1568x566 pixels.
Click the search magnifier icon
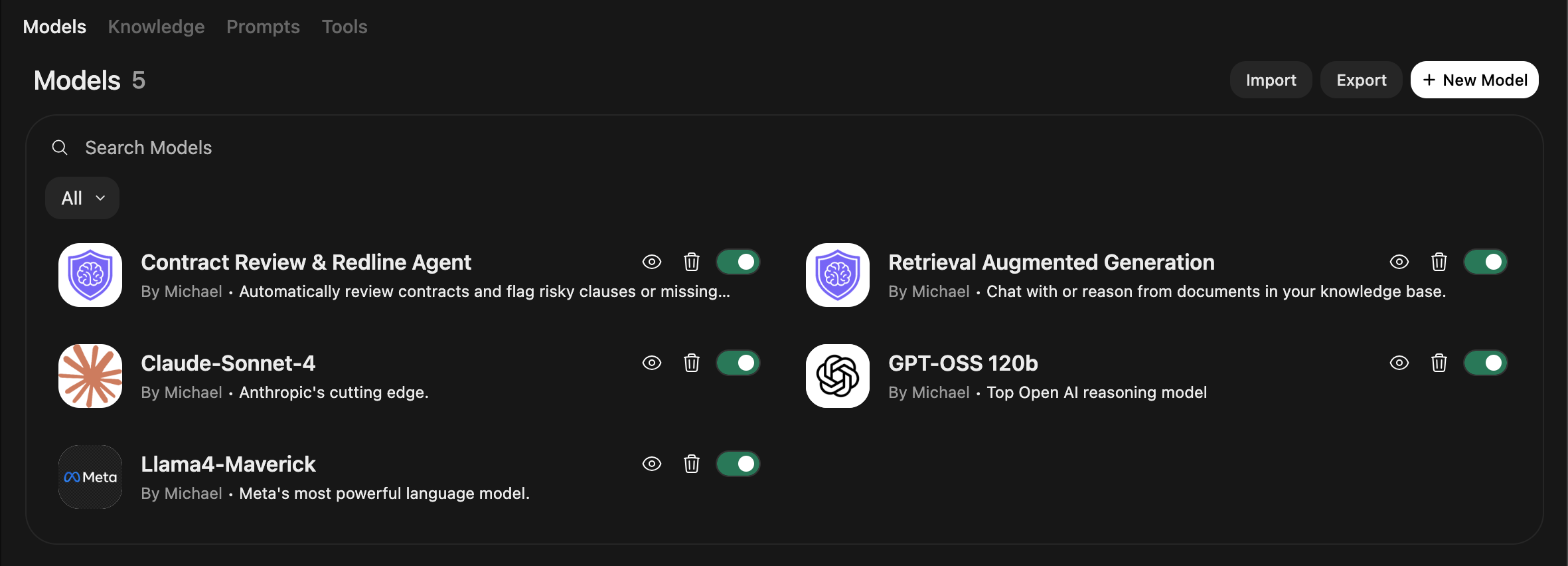pyautogui.click(x=60, y=147)
